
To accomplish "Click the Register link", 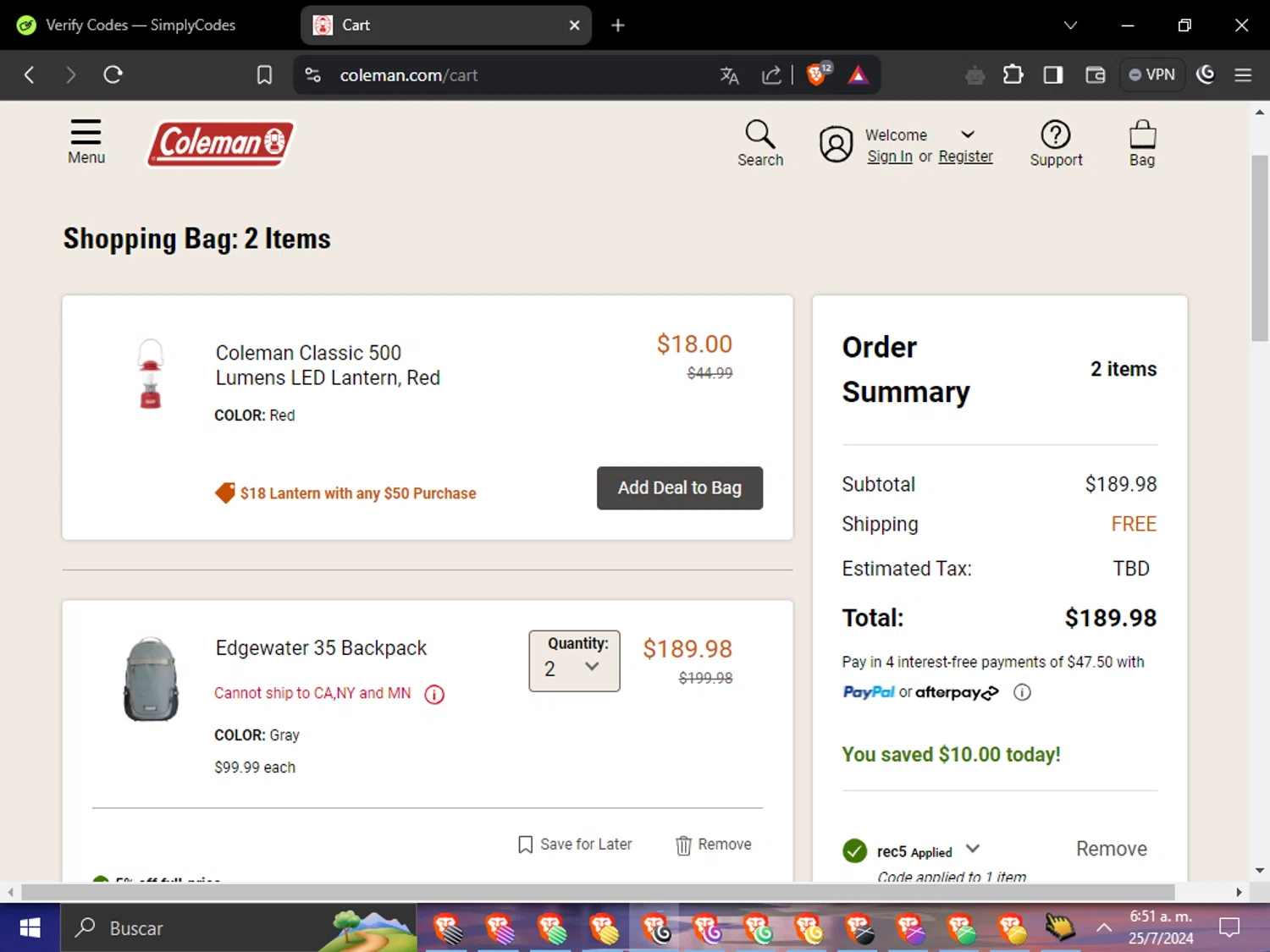I will [x=965, y=157].
